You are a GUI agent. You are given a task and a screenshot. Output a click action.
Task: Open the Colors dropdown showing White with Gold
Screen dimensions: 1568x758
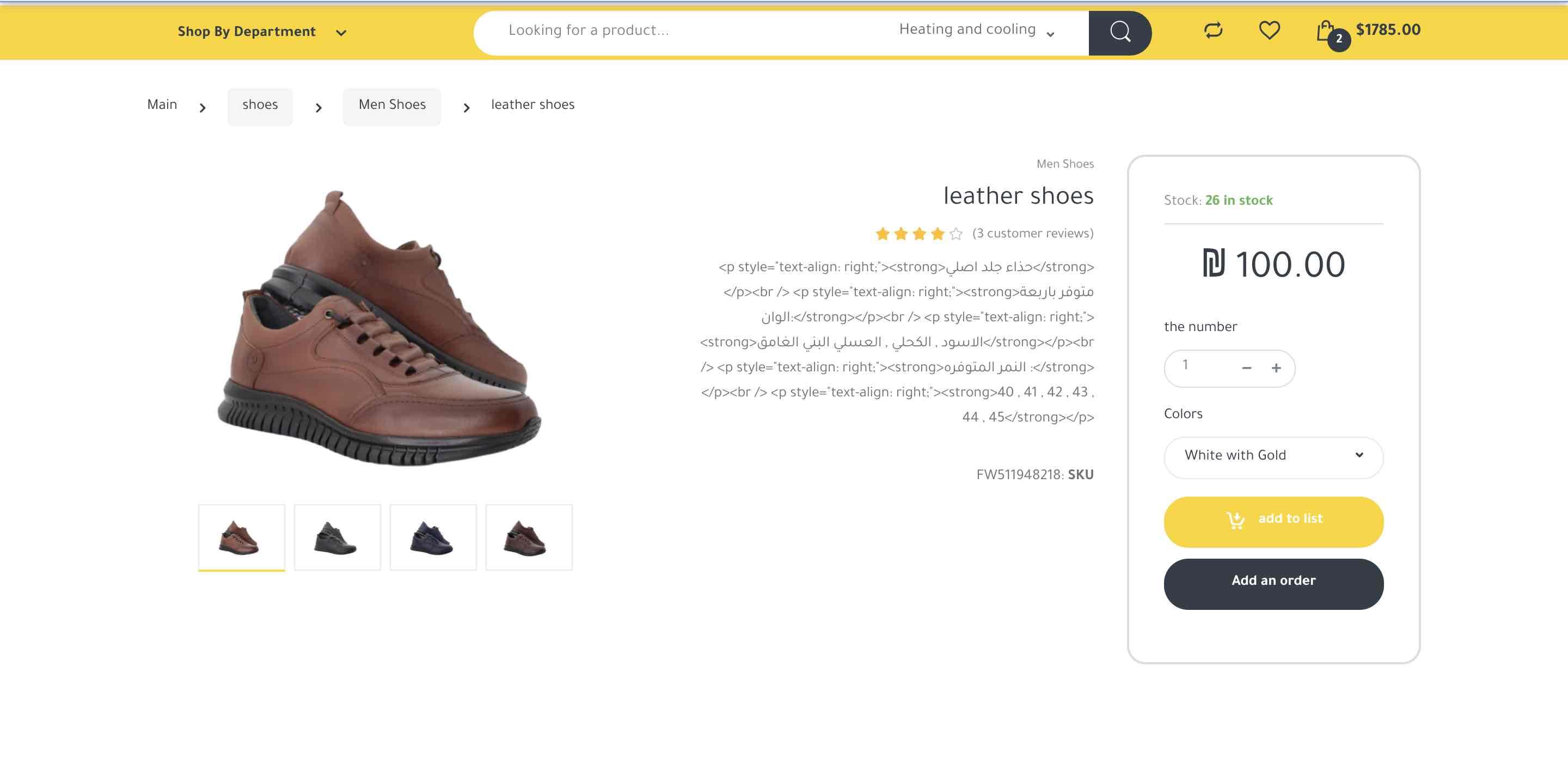click(1273, 456)
